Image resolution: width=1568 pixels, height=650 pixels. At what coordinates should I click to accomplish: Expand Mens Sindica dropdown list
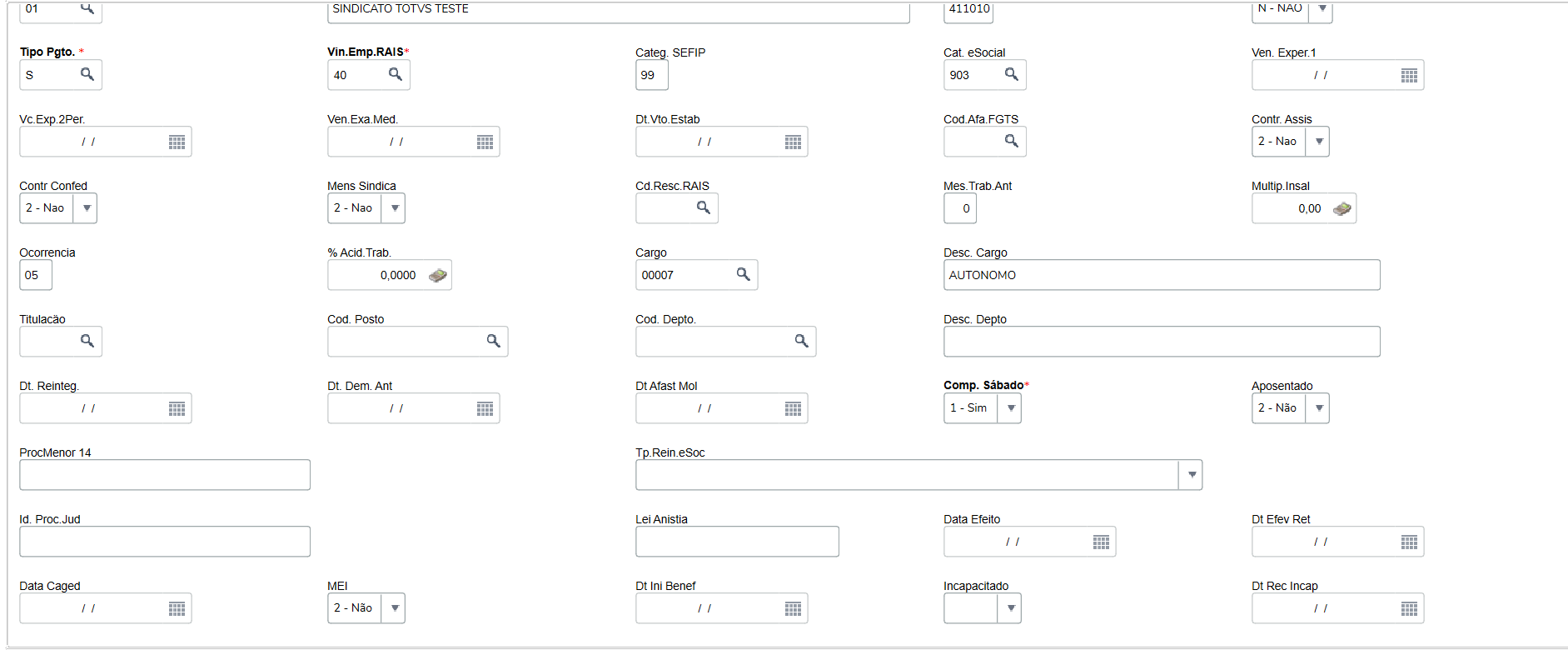coord(395,208)
